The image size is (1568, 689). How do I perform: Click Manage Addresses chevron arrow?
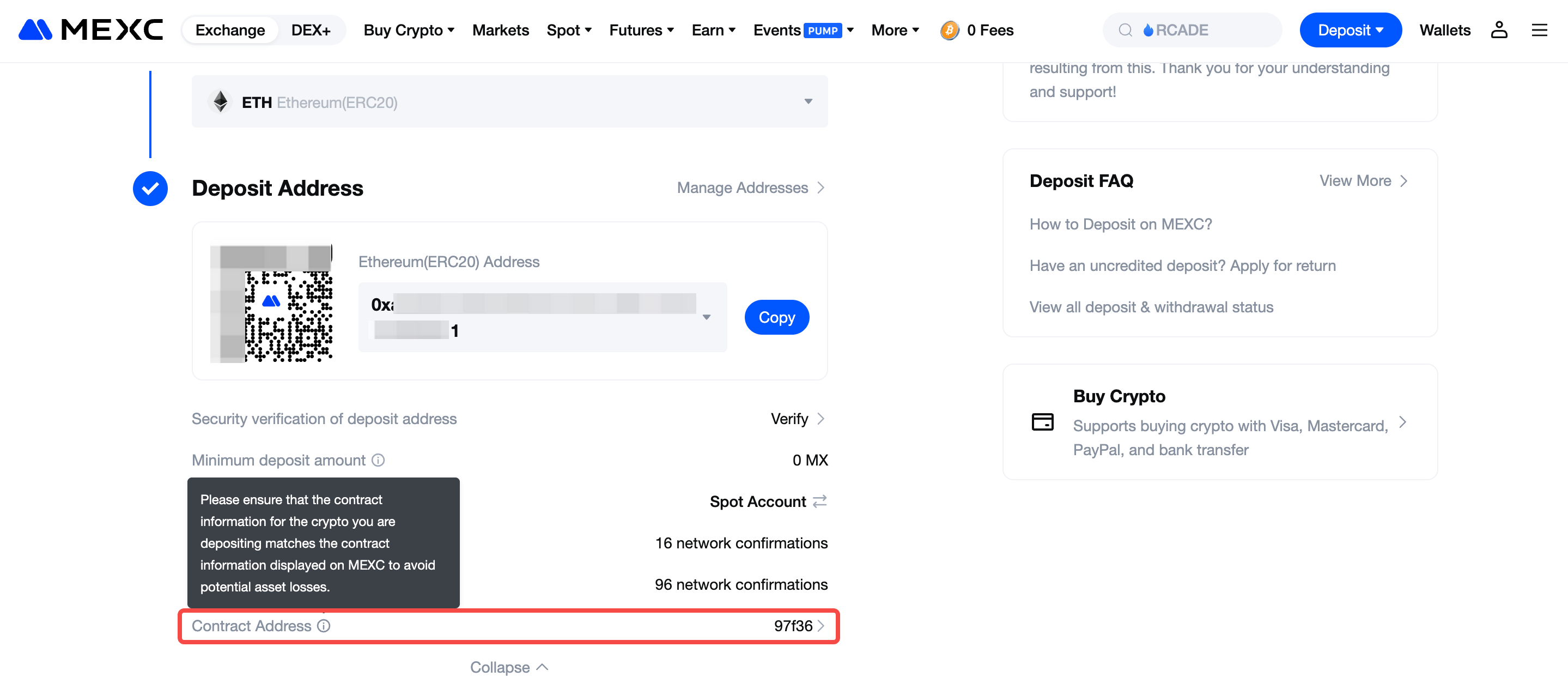click(x=821, y=188)
